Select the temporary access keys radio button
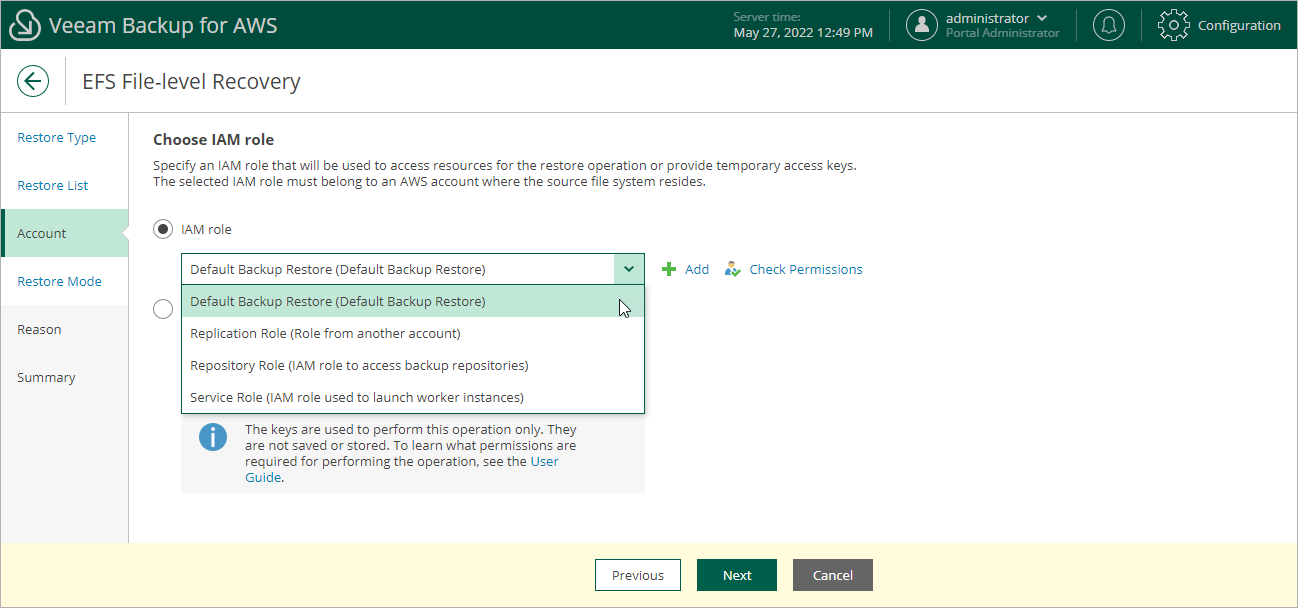1298x608 pixels. pyautogui.click(x=162, y=308)
